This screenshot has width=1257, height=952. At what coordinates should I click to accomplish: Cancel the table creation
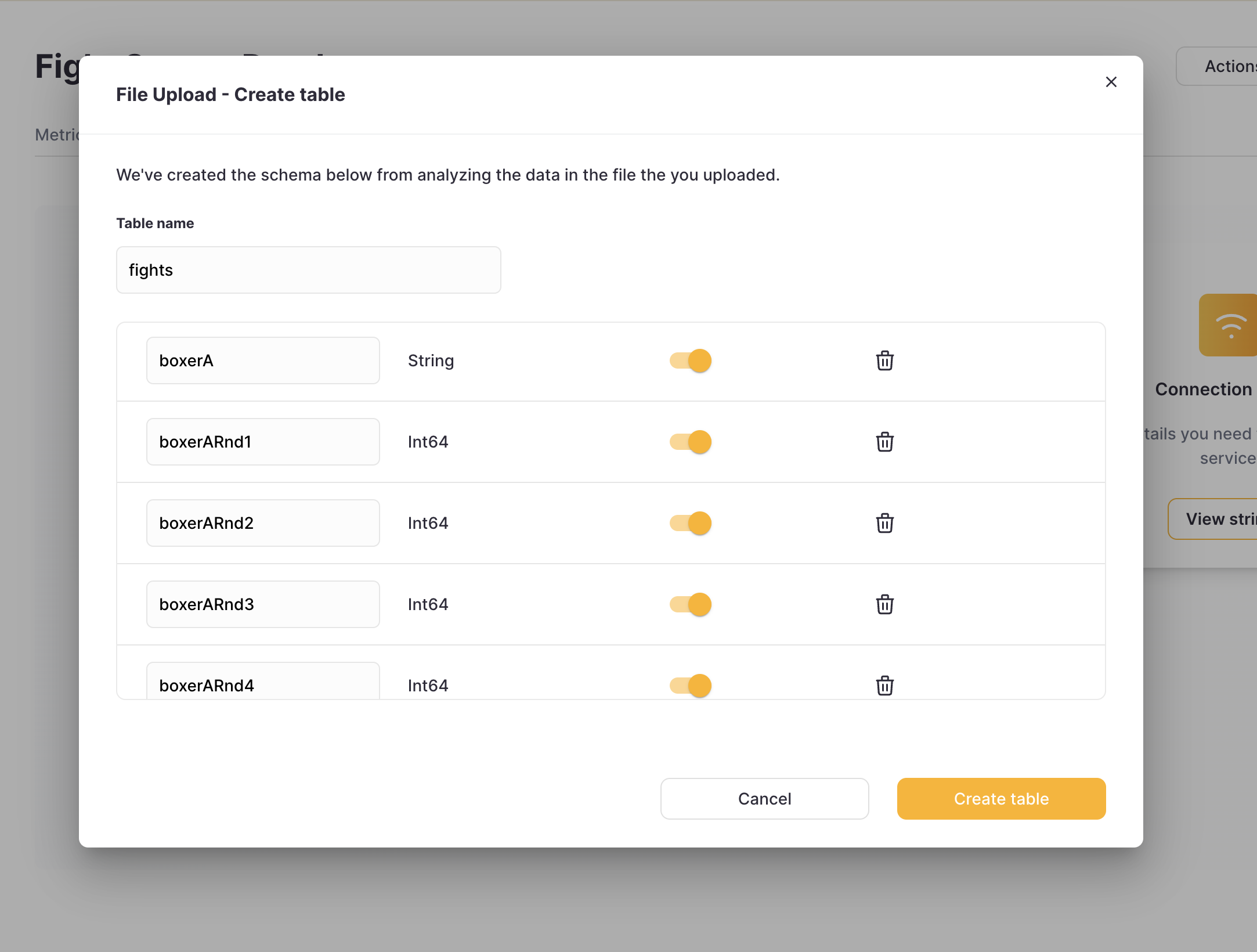coord(764,799)
